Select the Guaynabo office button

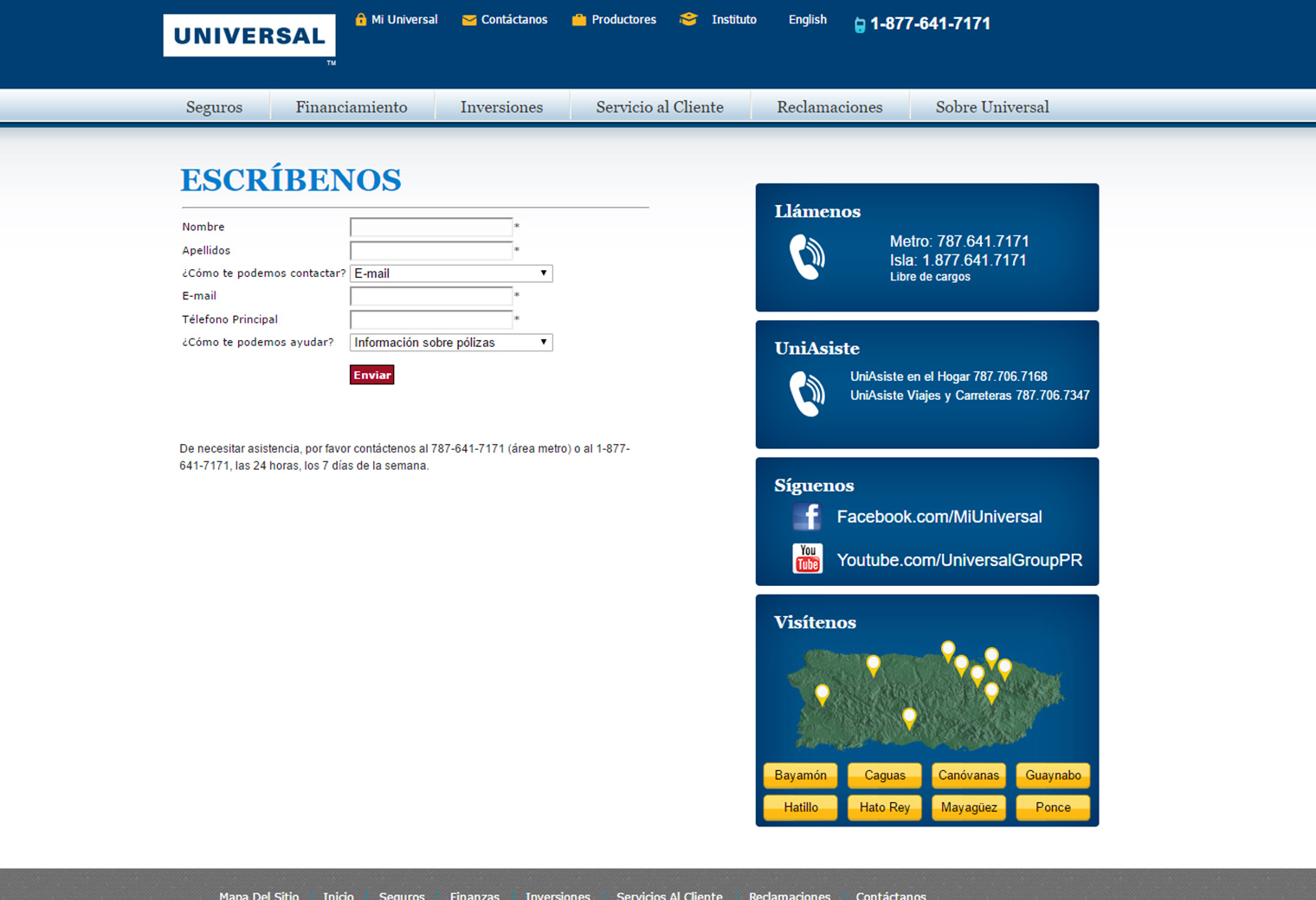click(1053, 775)
